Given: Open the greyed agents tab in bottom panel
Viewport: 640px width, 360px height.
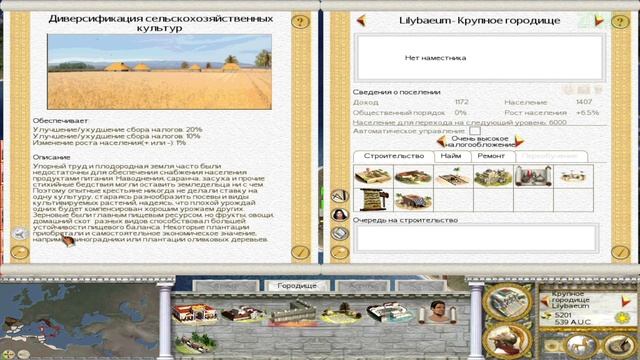Looking at the screenshot, I should point(362,286).
